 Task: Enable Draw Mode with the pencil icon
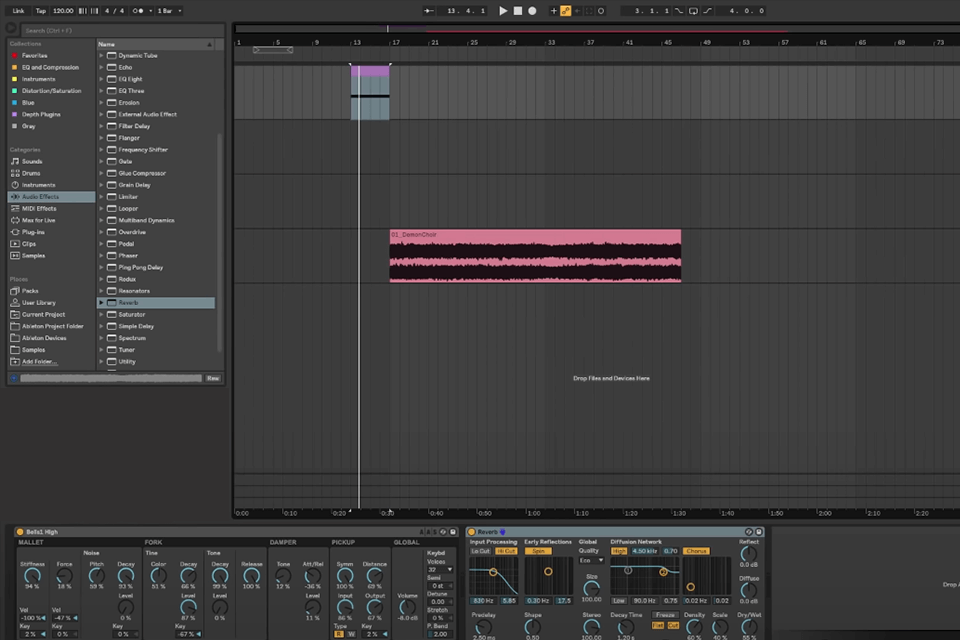(567, 11)
